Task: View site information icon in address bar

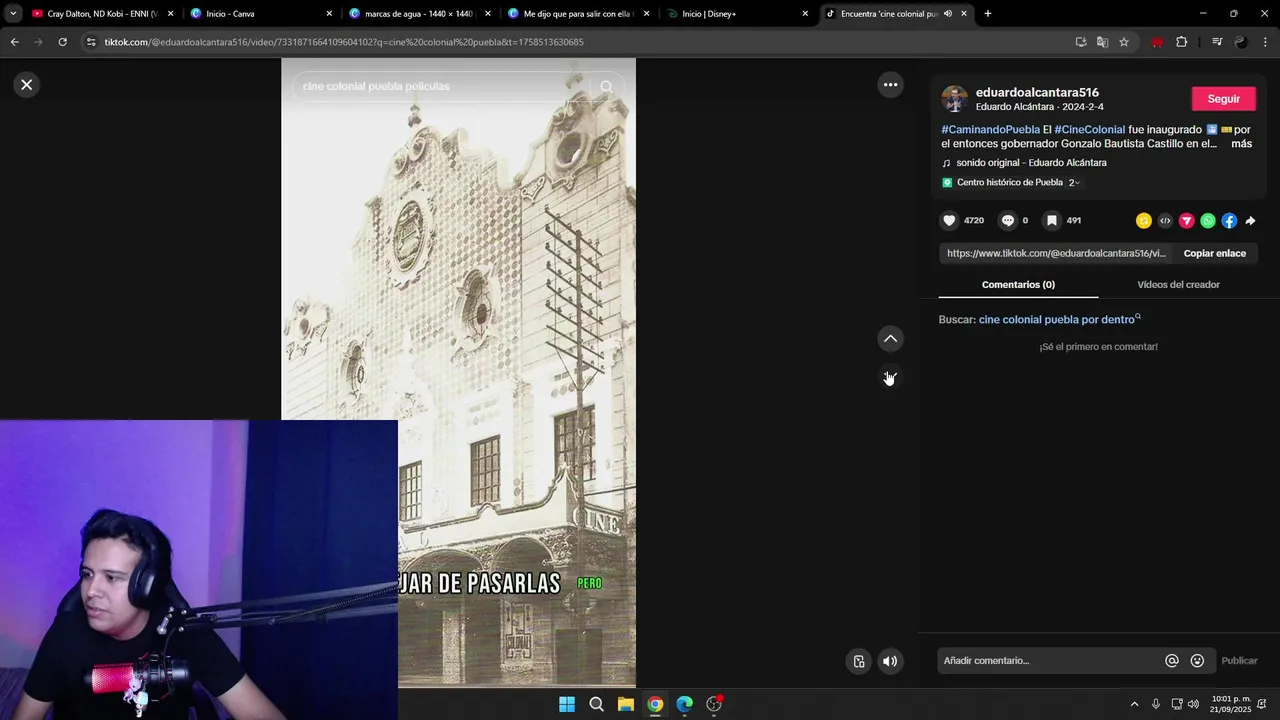Action: pyautogui.click(x=91, y=42)
